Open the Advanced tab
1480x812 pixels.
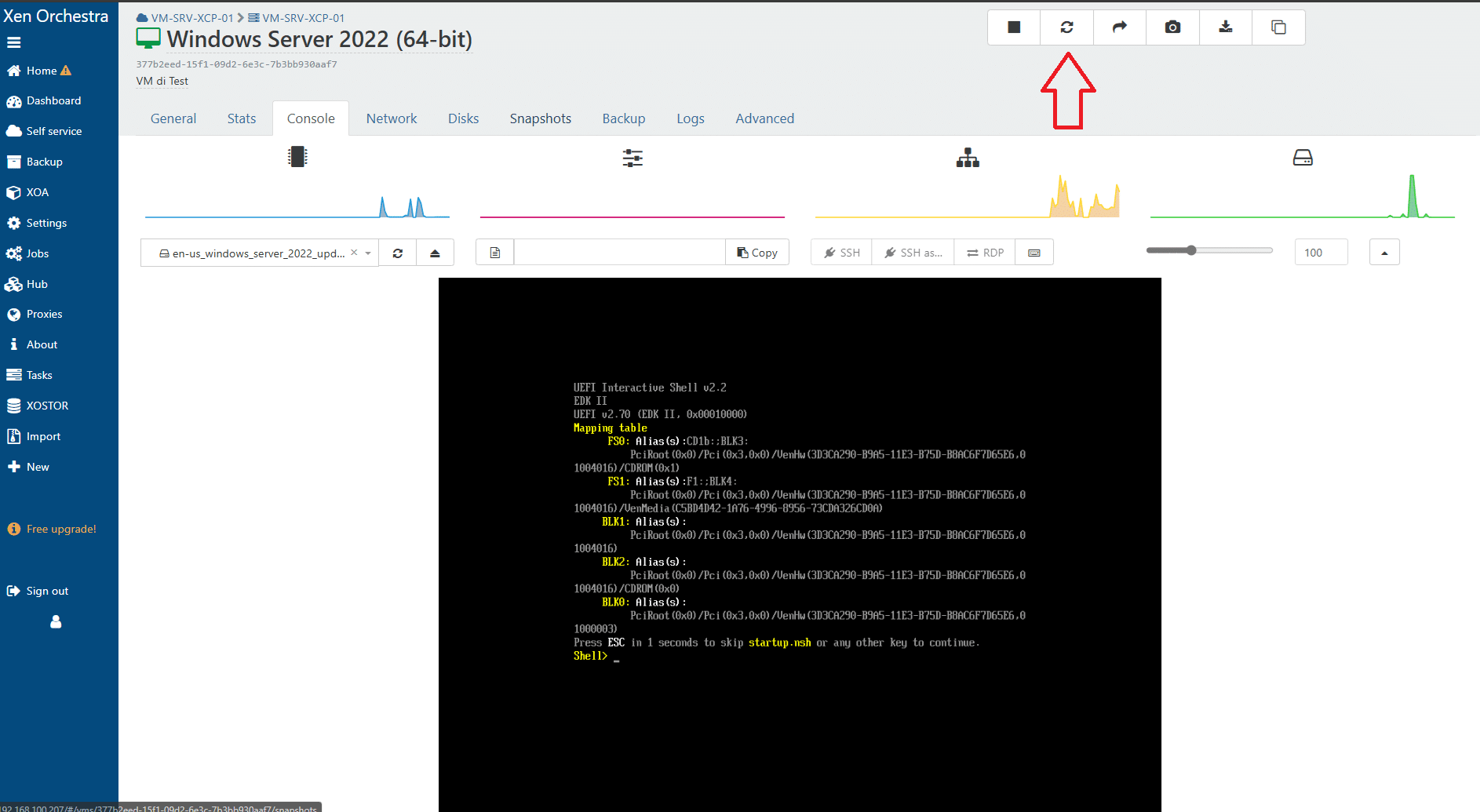(765, 118)
